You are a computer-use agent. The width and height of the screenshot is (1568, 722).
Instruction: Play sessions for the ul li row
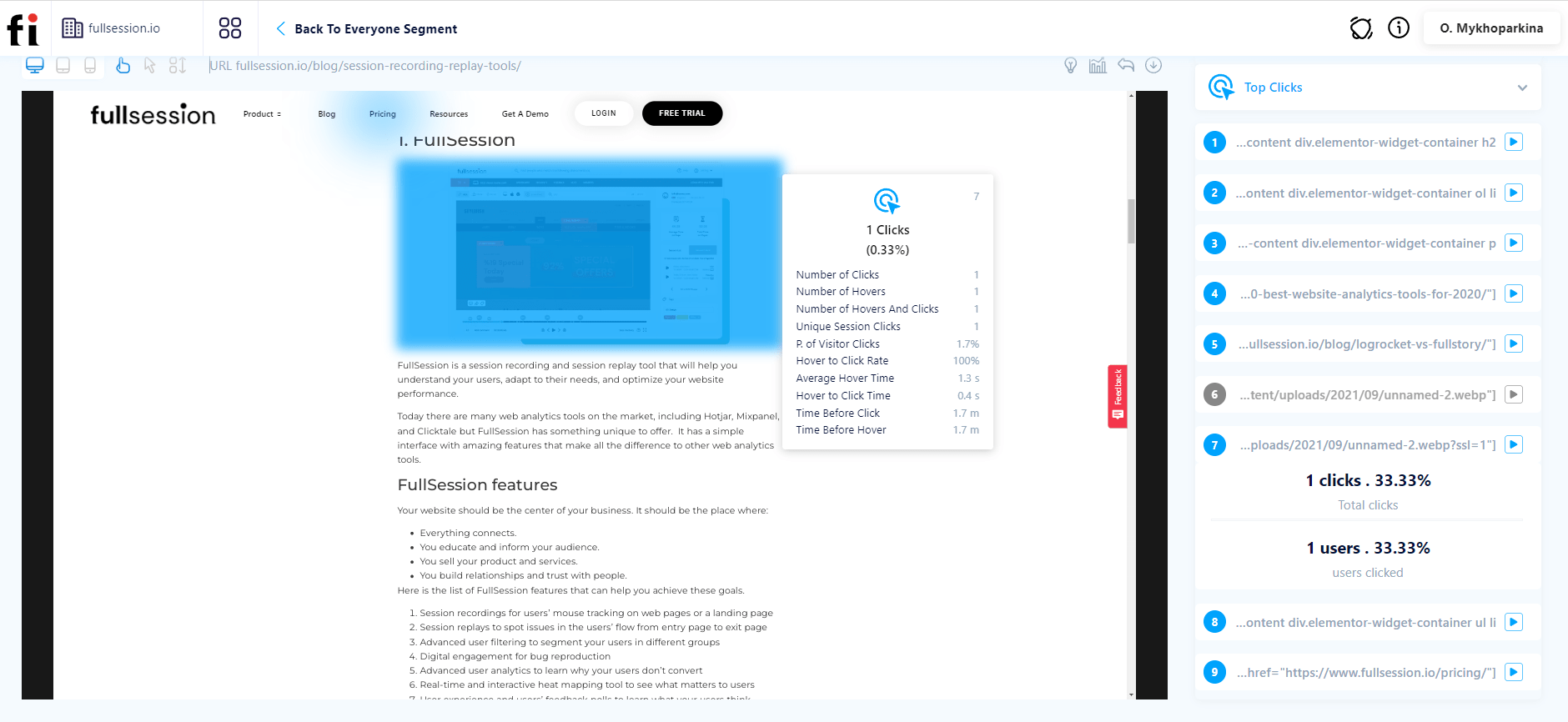tap(1514, 622)
